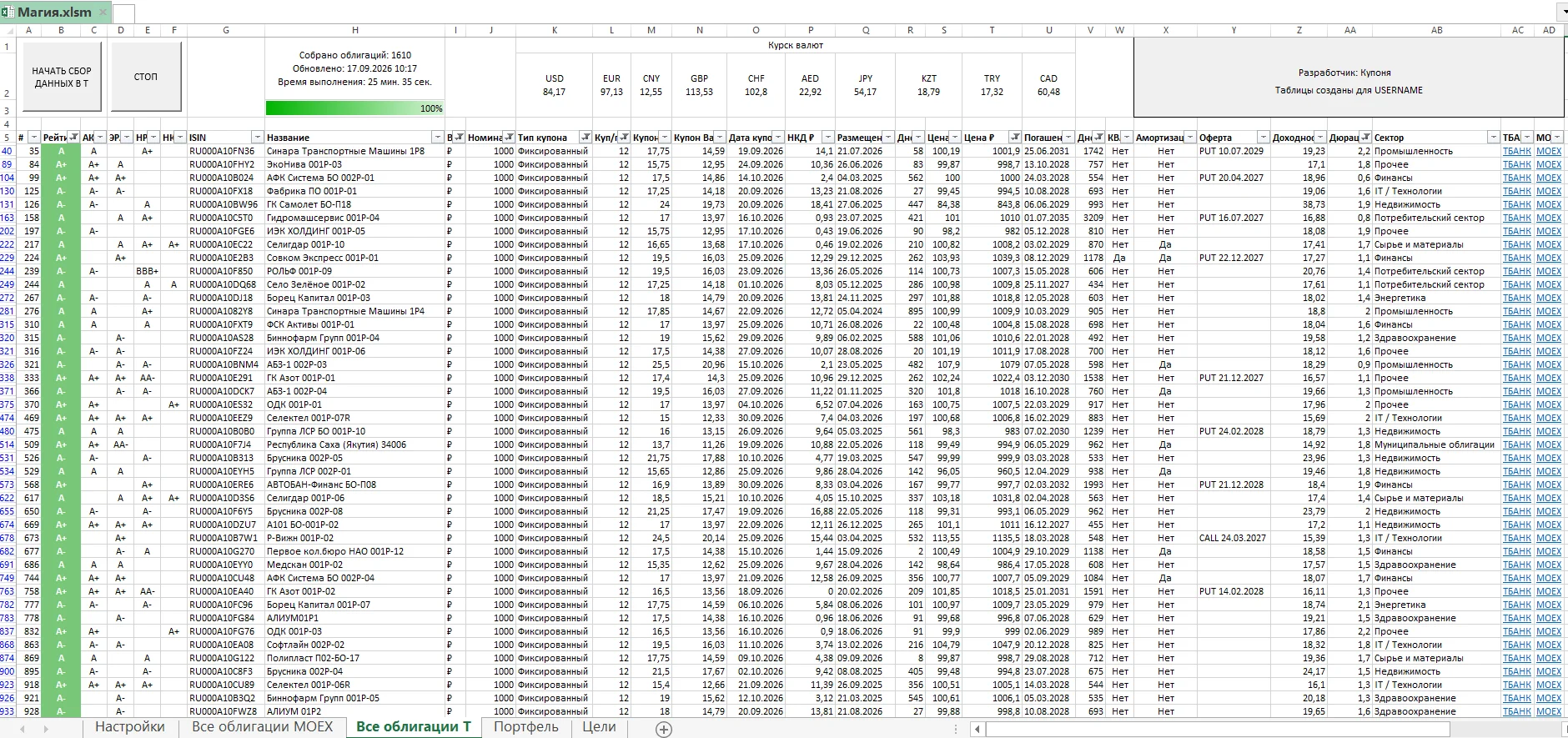Open the Цели sheet tab
The width and height of the screenshot is (1568, 738).
(x=599, y=727)
